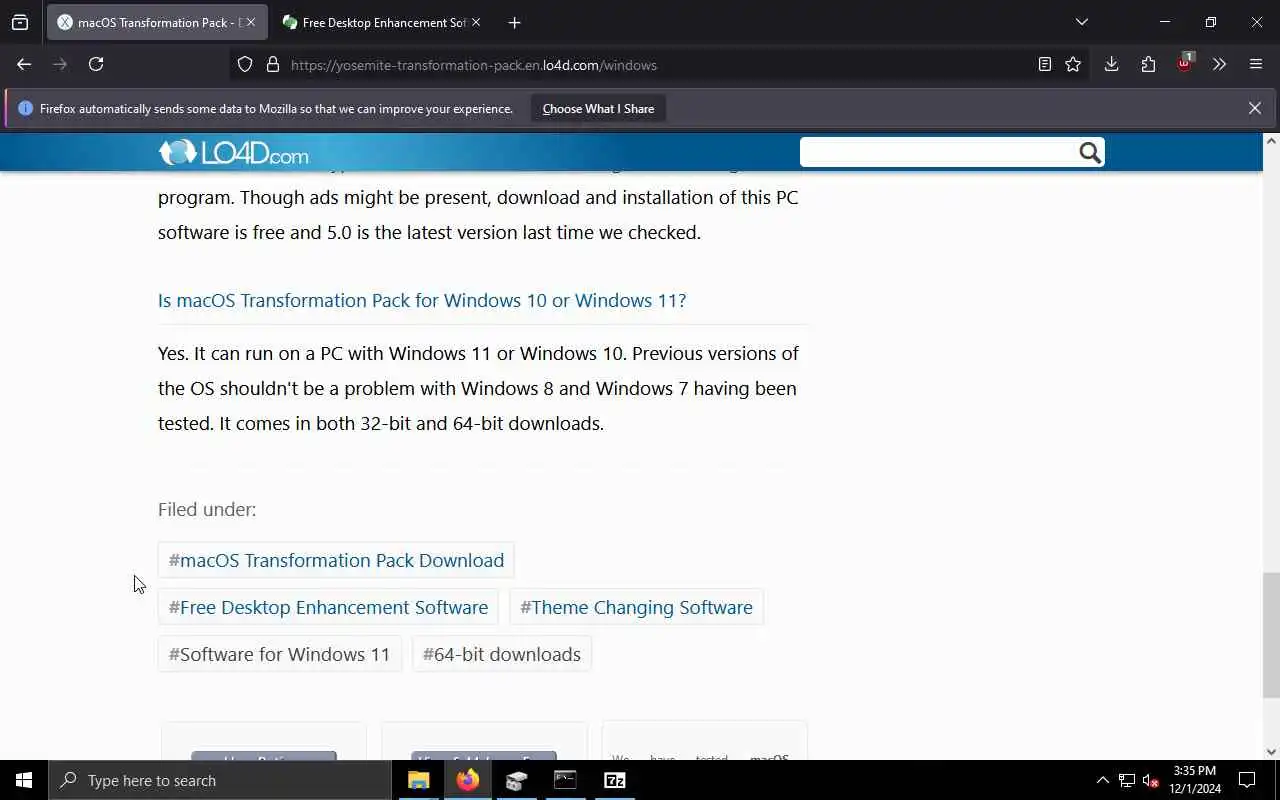Close the macOS Transformation Pack tab
The width and height of the screenshot is (1280, 800).
[250, 22]
